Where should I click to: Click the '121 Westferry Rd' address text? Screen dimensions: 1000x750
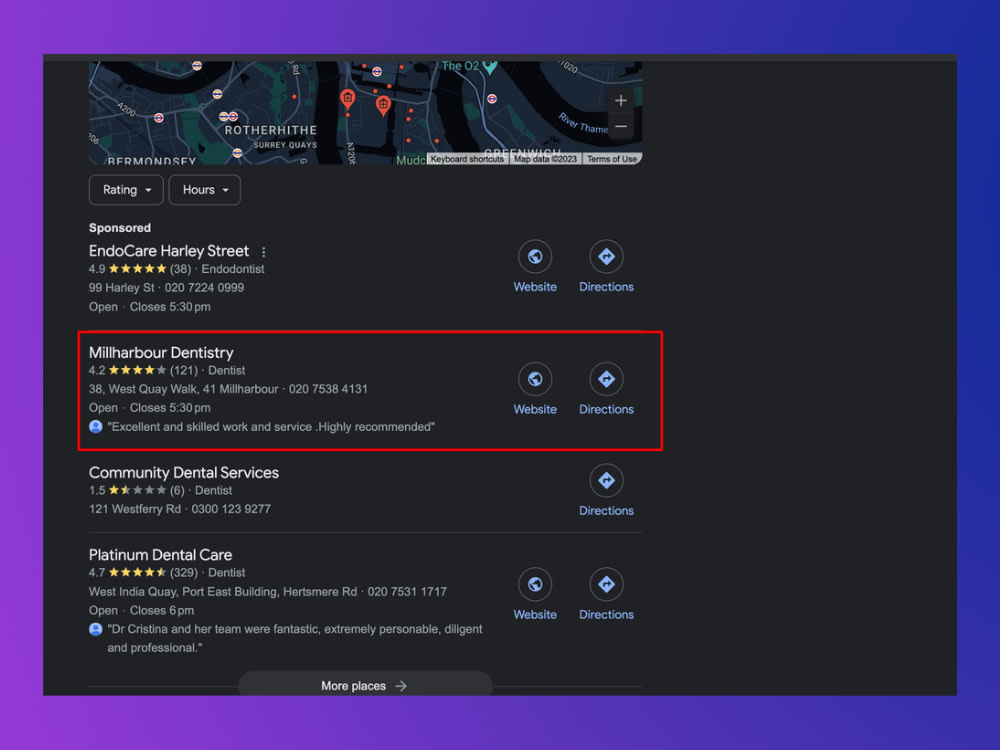pyautogui.click(x=135, y=509)
